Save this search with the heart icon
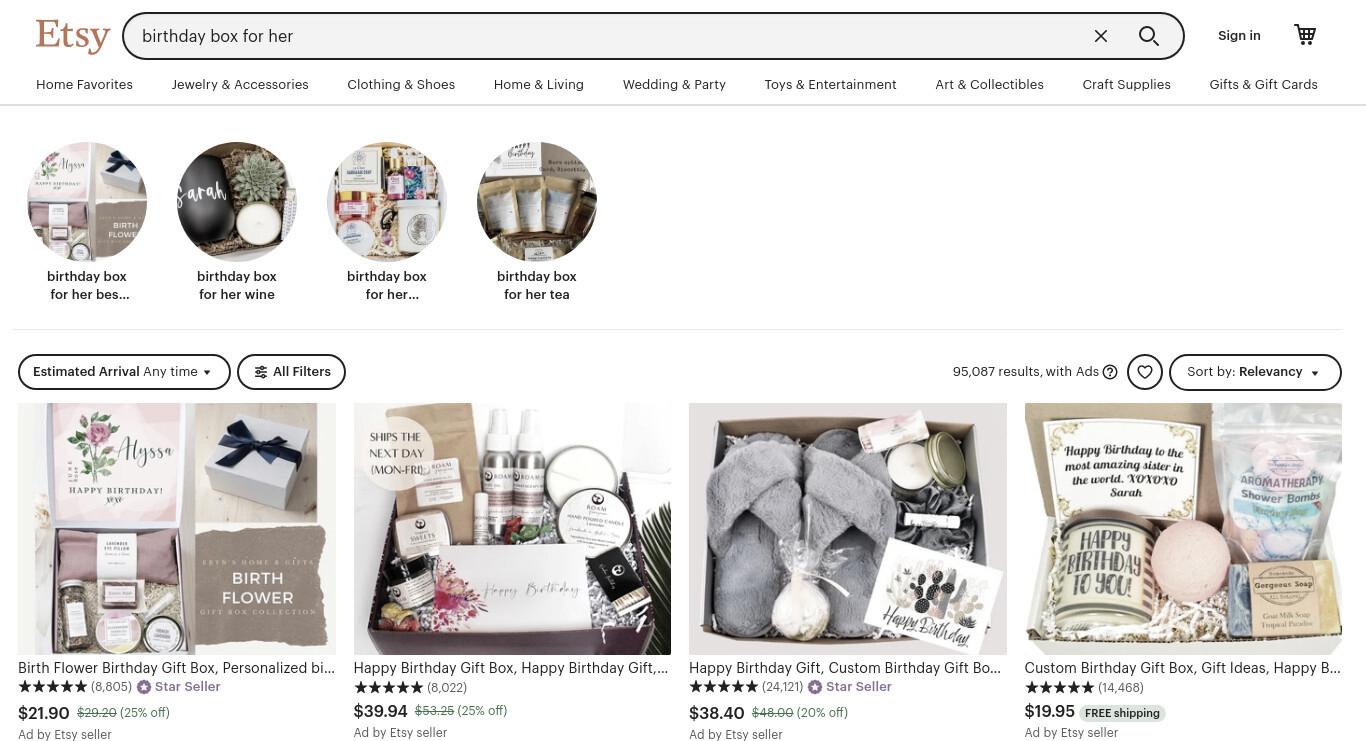 pos(1145,372)
